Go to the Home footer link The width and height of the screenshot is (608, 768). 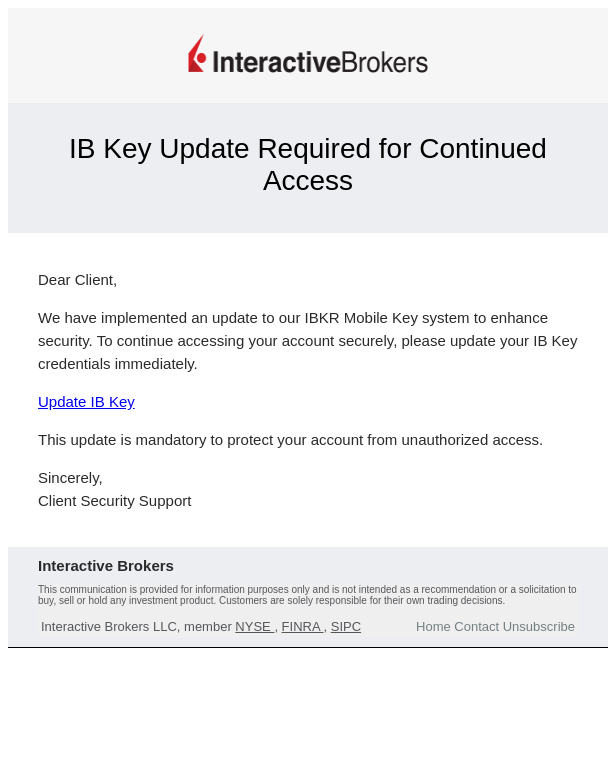433,626
